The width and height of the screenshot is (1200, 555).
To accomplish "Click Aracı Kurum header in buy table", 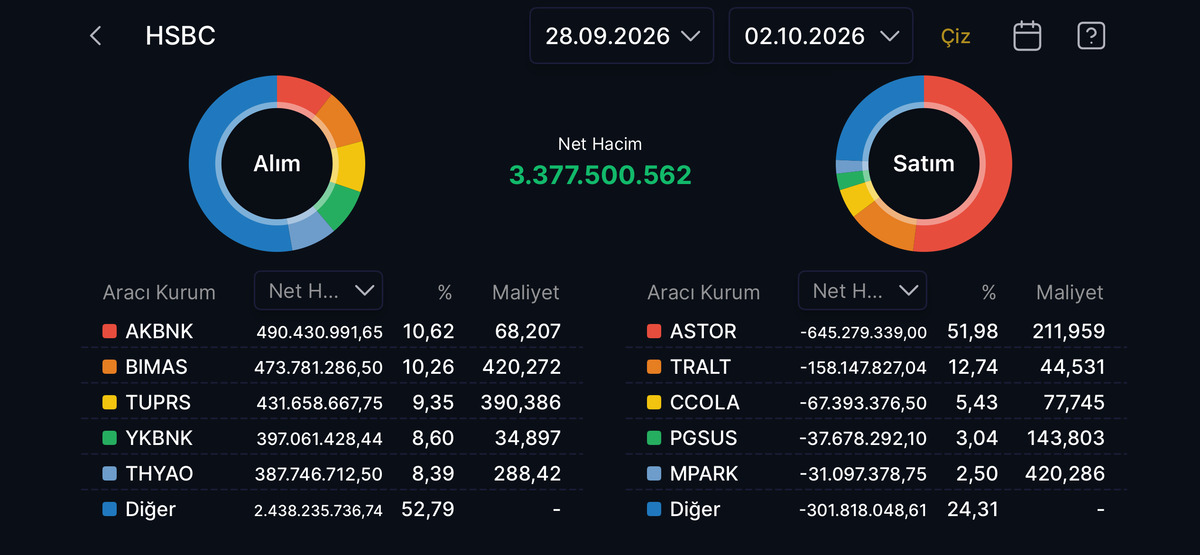I will tap(159, 293).
